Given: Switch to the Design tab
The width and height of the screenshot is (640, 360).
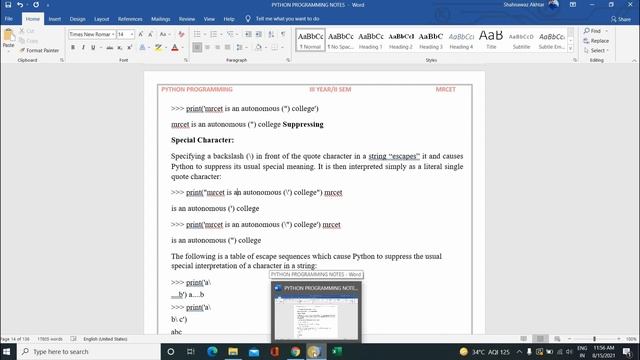Looking at the screenshot, I should click(78, 19).
